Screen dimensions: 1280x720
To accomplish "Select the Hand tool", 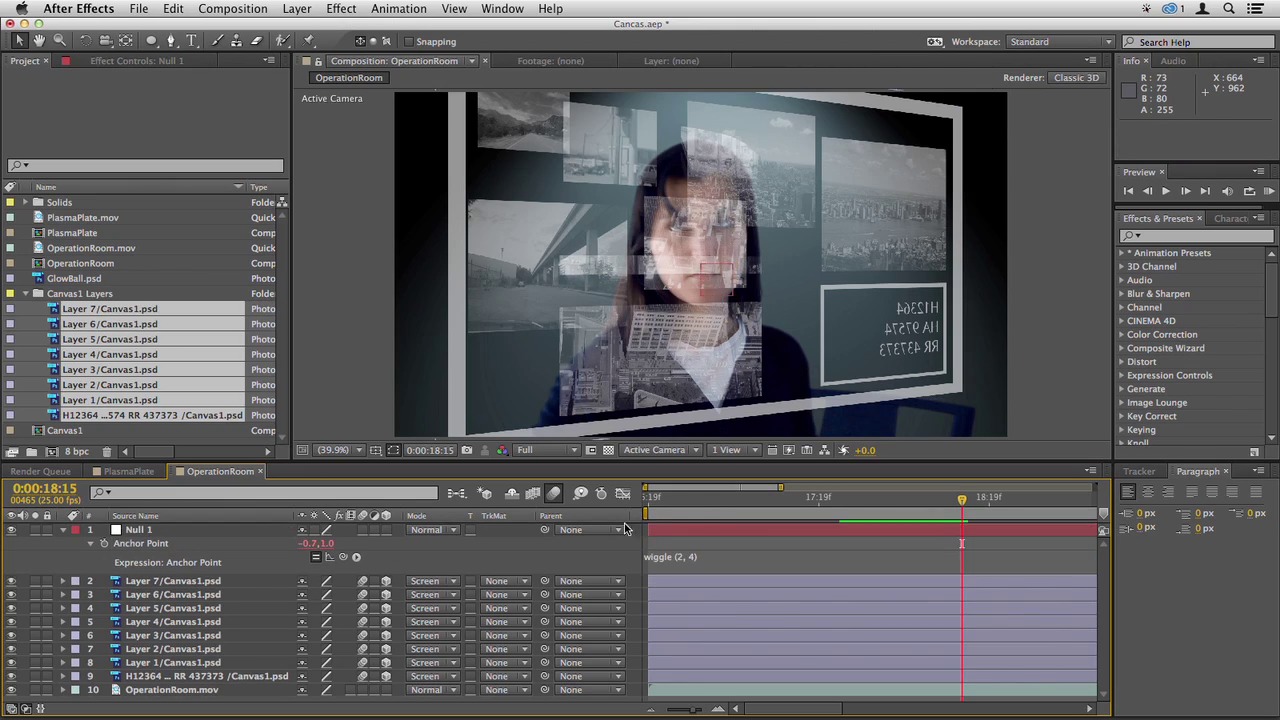I will coord(39,41).
